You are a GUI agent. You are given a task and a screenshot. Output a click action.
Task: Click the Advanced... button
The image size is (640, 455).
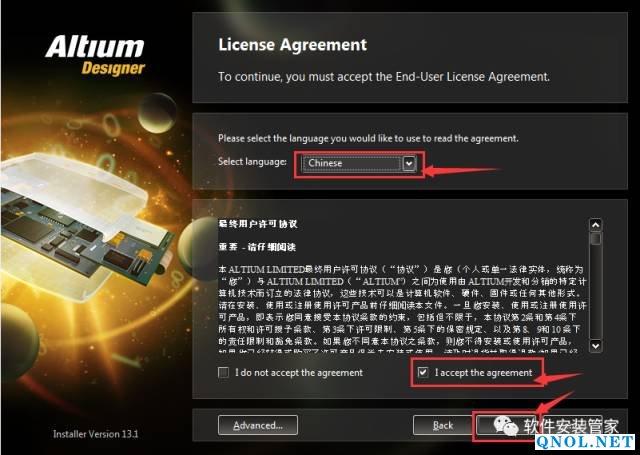pyautogui.click(x=258, y=425)
